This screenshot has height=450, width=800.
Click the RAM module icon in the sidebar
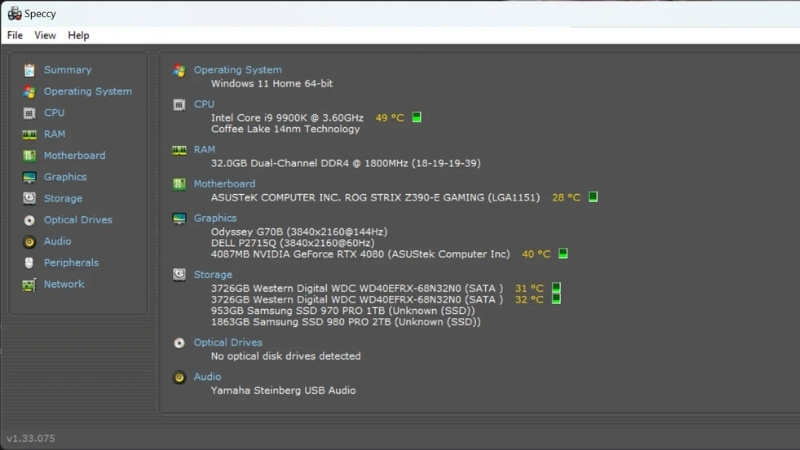point(29,134)
